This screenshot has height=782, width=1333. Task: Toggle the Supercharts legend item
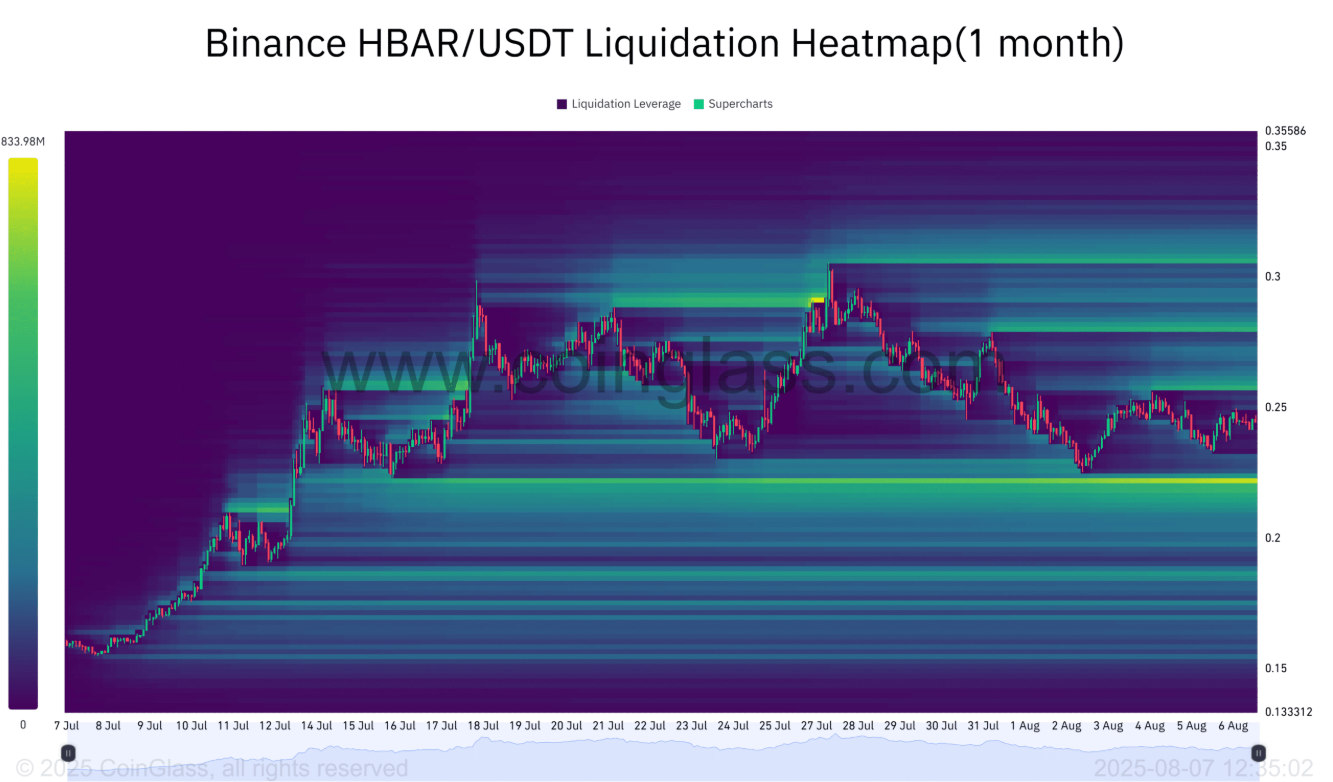coord(733,104)
